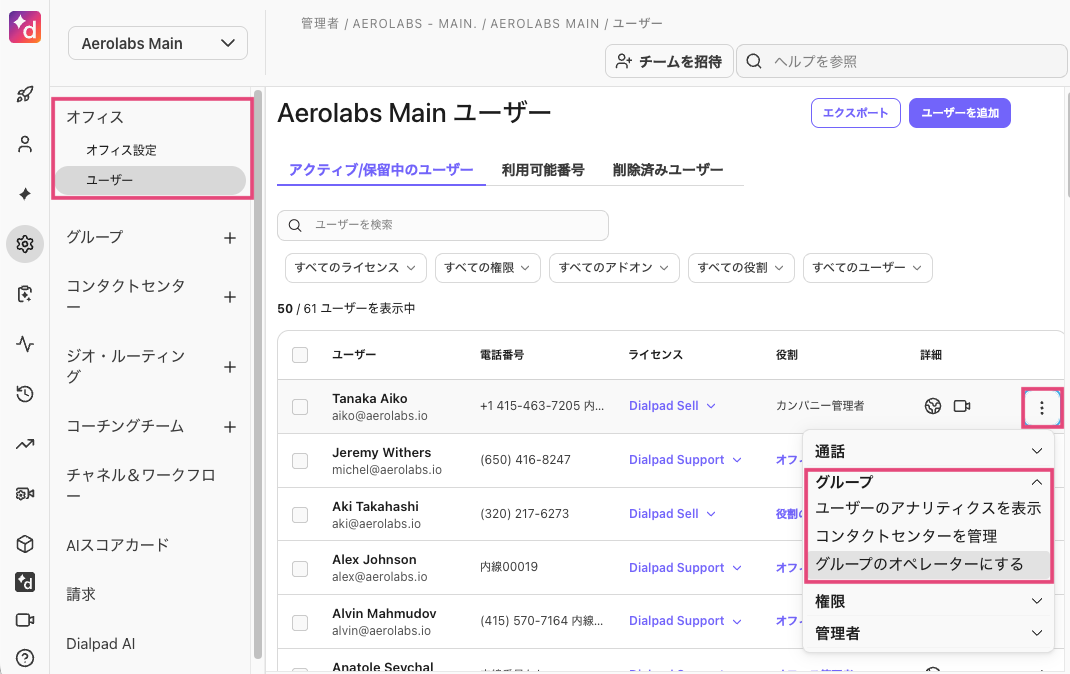
Task: Click the チームを招待 button
Action: click(x=669, y=61)
